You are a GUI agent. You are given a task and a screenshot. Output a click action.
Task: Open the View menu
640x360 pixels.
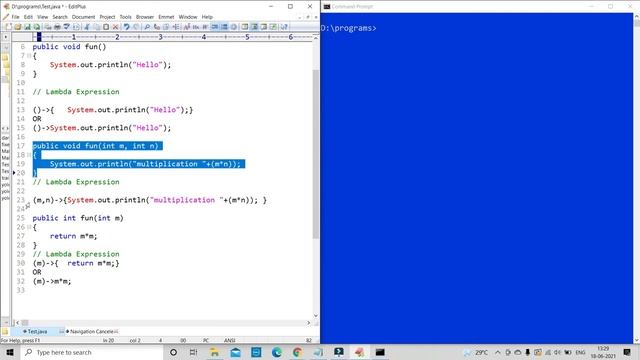tap(42, 17)
